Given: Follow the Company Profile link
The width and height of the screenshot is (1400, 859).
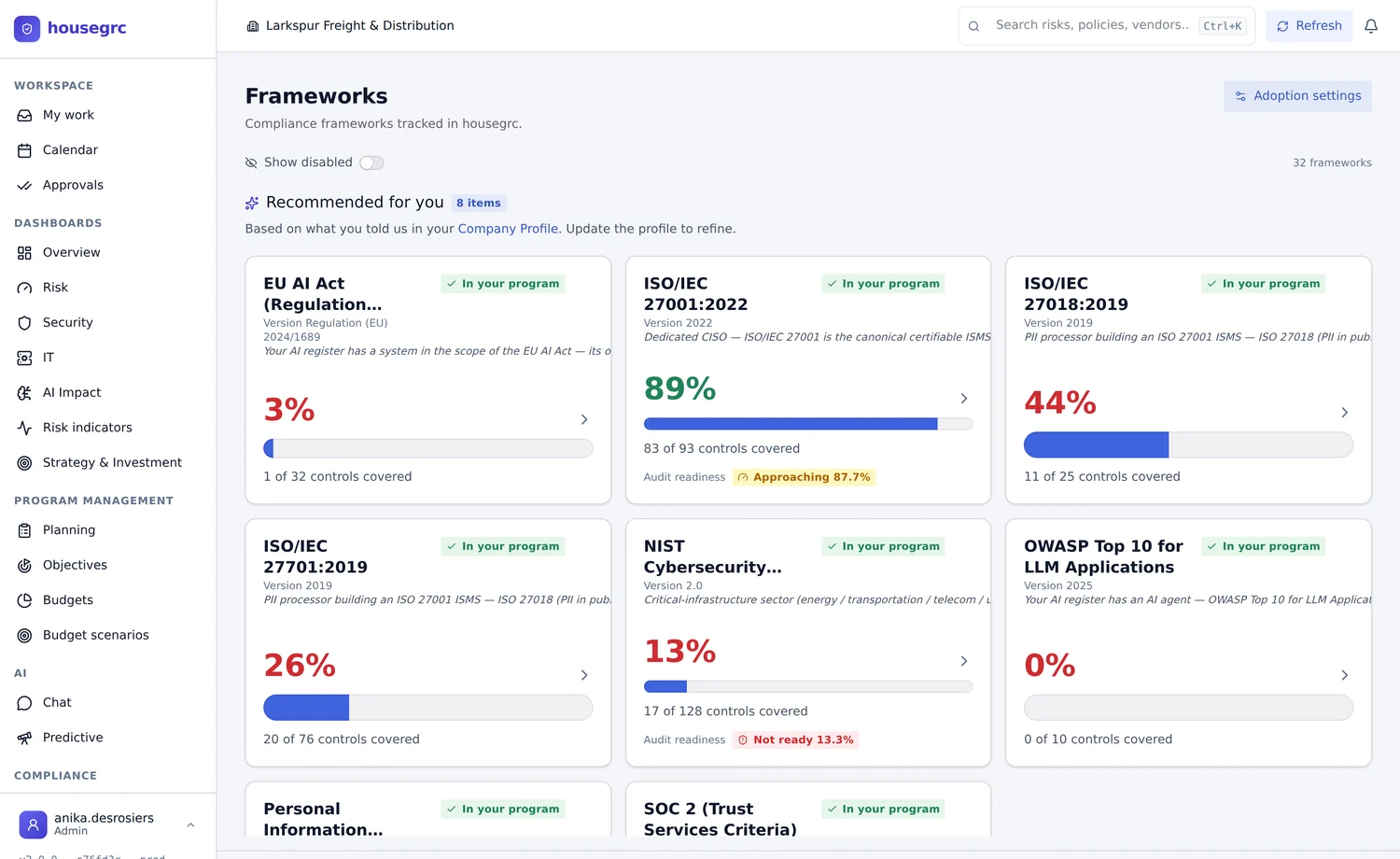Looking at the screenshot, I should (508, 229).
